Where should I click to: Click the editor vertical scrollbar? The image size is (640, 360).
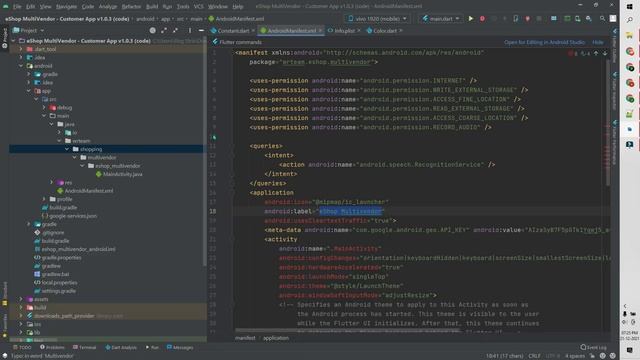tap(608, 122)
